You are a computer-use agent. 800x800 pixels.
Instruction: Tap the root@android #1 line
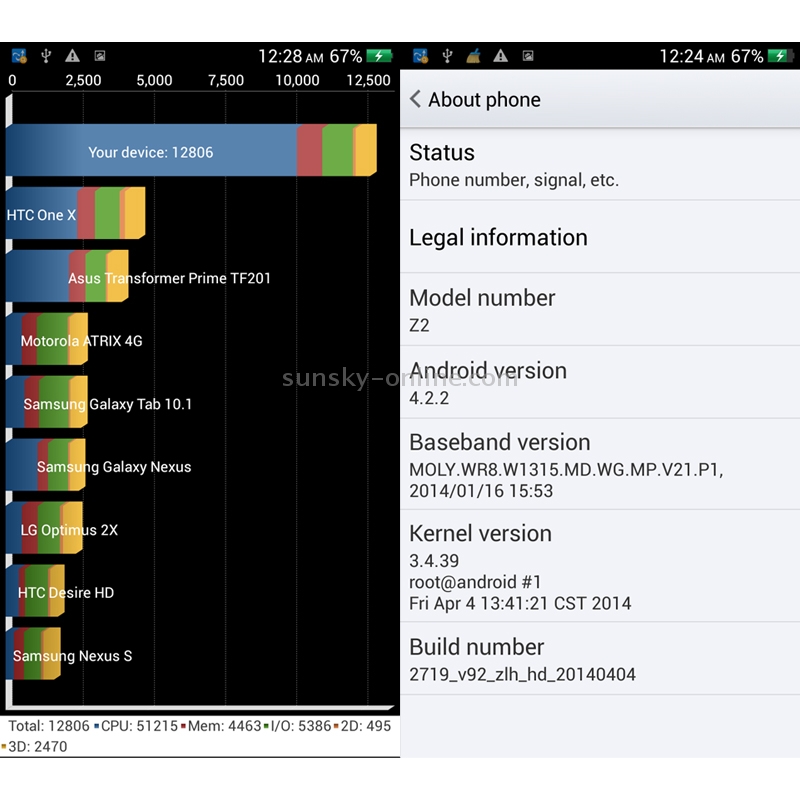click(475, 582)
